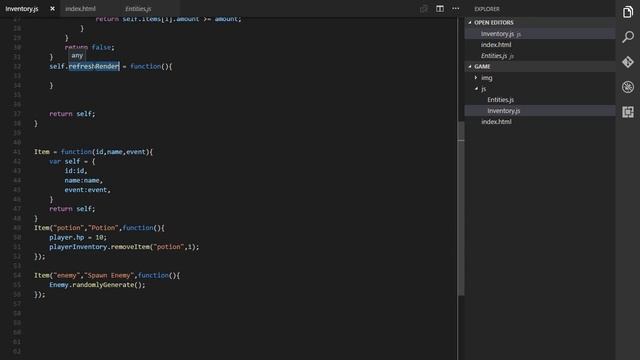This screenshot has width=640, height=360.
Task: Click line number 41 in the gutter
Action: pyautogui.click(x=17, y=152)
